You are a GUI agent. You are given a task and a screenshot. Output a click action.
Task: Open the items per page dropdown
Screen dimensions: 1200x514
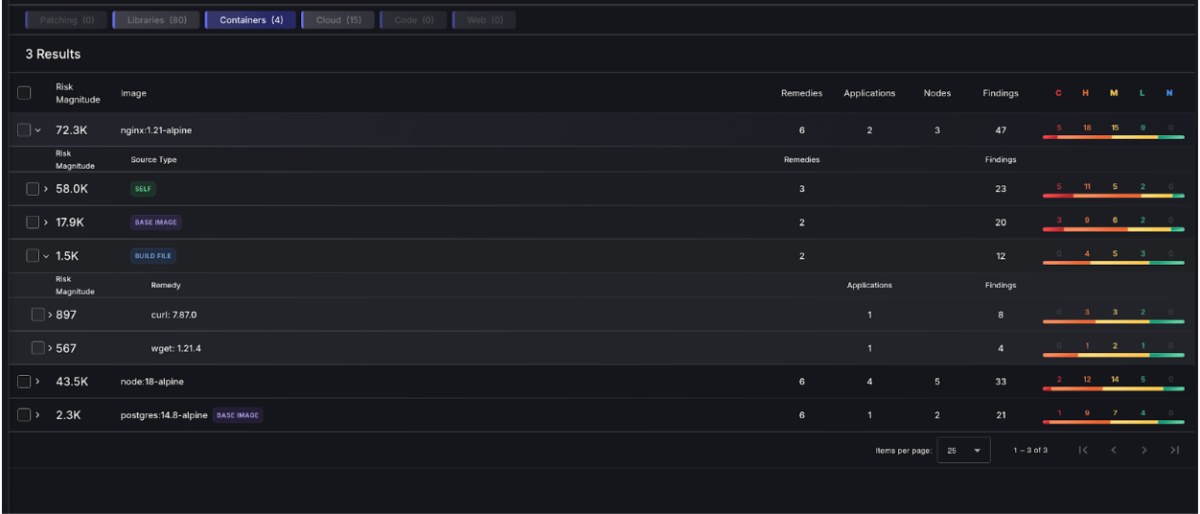pos(963,450)
